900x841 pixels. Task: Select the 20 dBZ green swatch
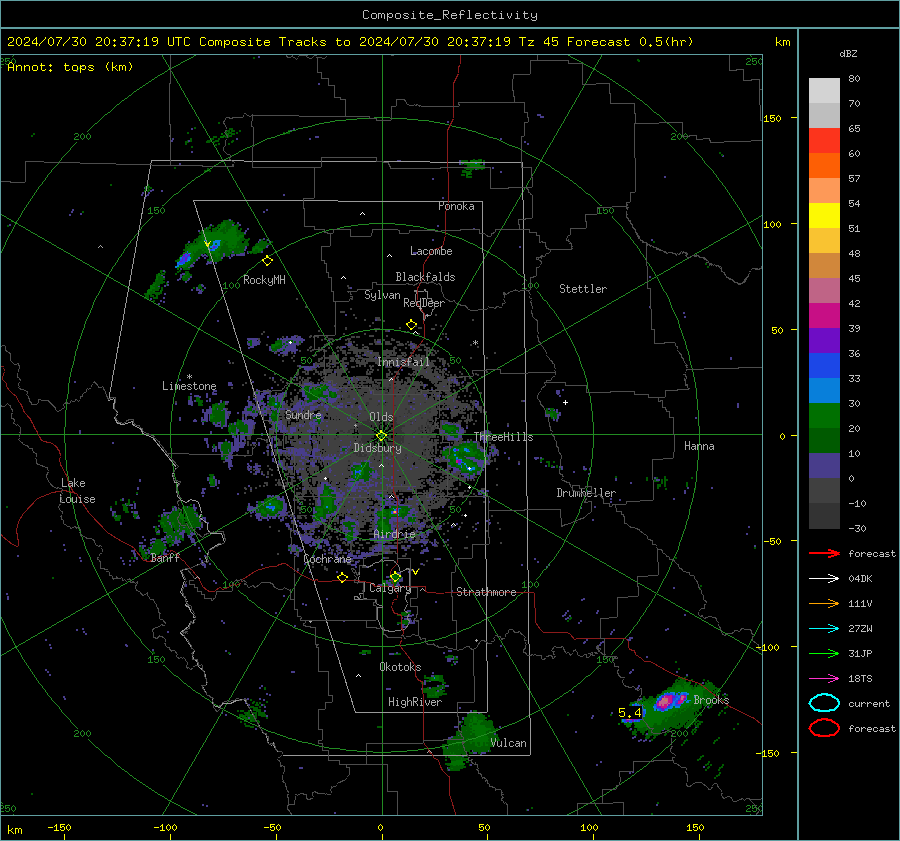(x=824, y=441)
